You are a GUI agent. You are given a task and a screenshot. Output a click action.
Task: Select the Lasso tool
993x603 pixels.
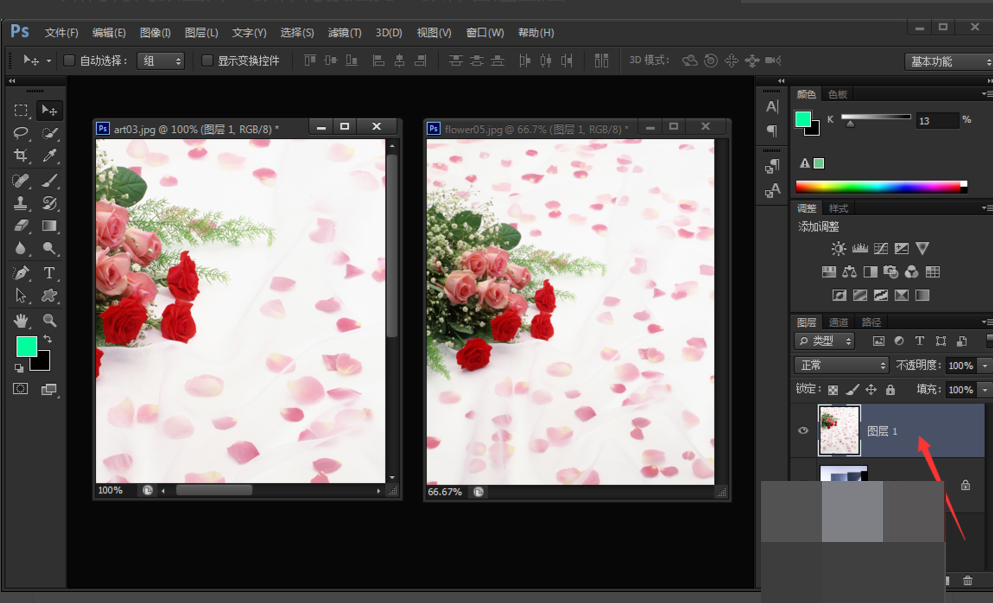(x=20, y=133)
